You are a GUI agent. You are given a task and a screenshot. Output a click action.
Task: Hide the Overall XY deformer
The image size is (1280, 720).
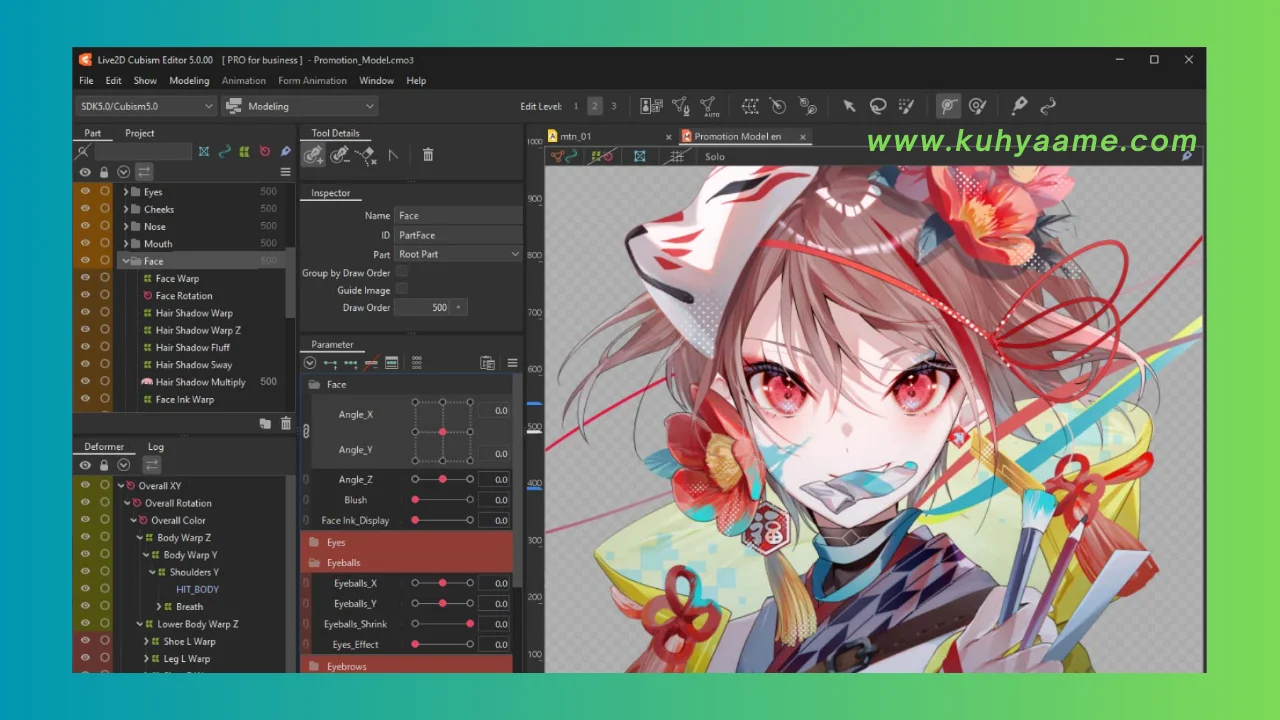85,485
